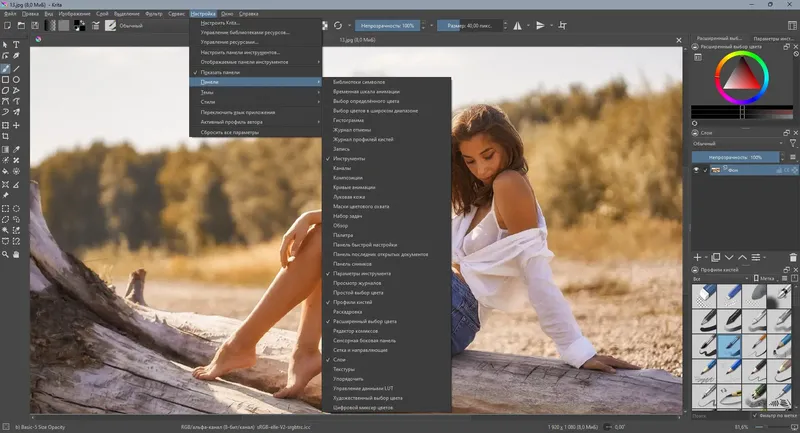This screenshot has height=433, width=800.
Task: Click Сбросить все параметры
Action: pos(229,132)
